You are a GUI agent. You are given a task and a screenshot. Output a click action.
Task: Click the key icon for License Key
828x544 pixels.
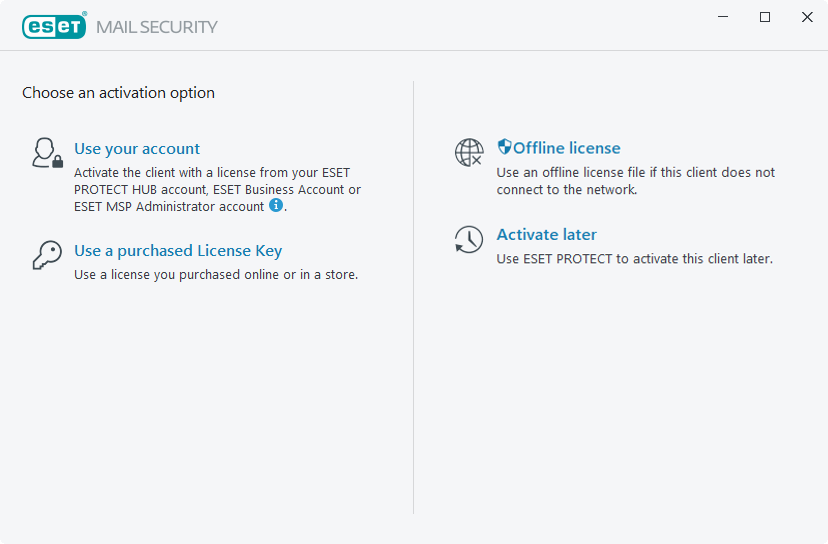(x=47, y=256)
